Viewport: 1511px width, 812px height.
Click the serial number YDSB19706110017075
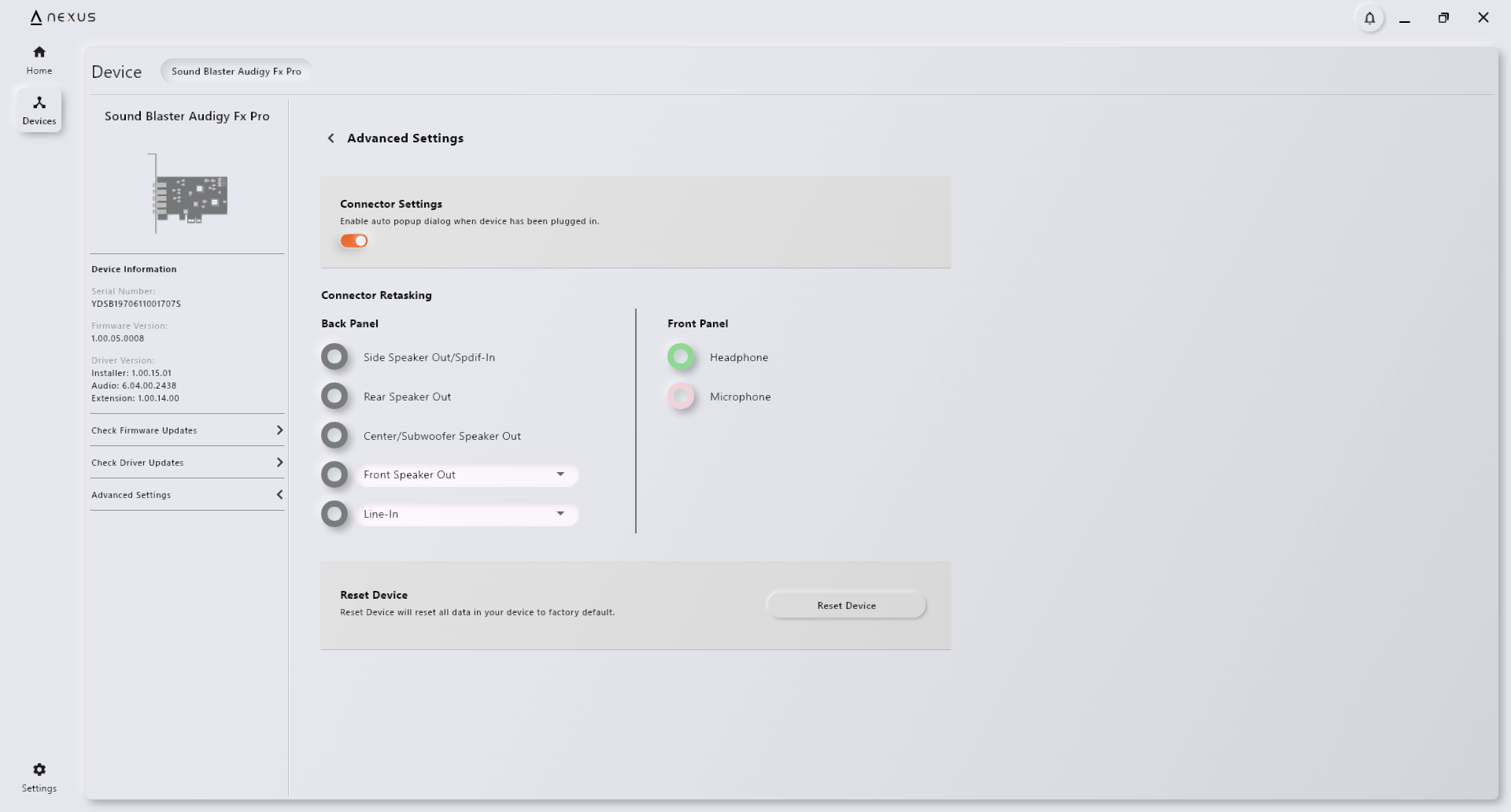tap(136, 304)
